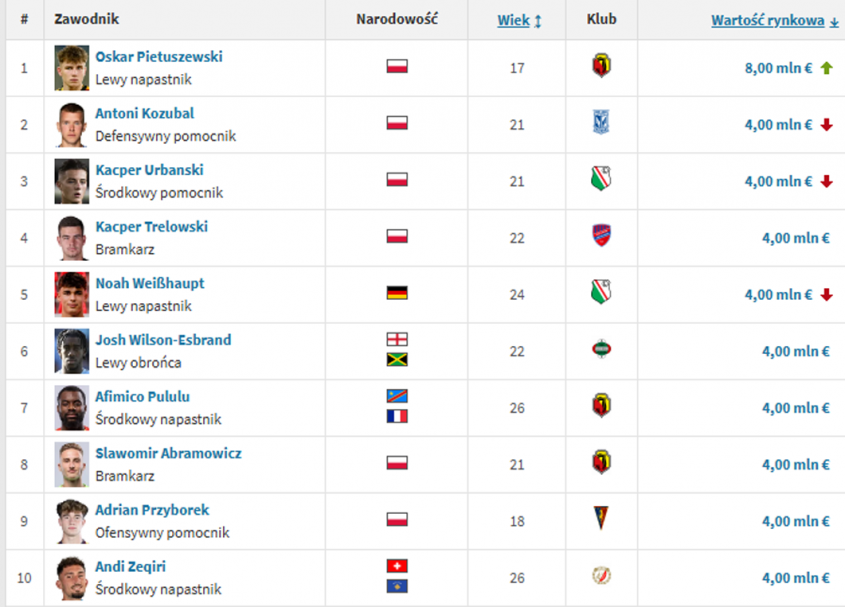Click club crest in Josh Wilson-Esbrand row
The width and height of the screenshot is (845, 607).
point(601,350)
